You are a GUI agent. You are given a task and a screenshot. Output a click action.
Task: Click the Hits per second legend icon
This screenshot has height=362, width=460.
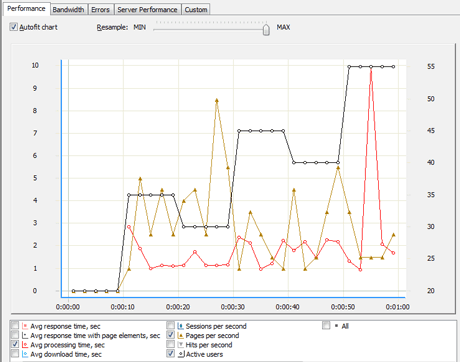[180, 345]
